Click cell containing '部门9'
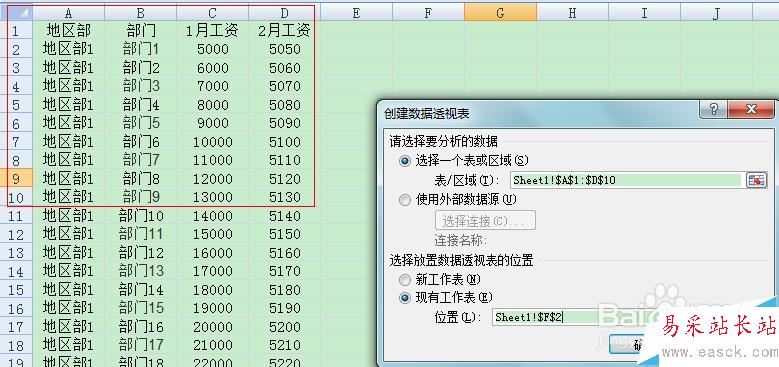 tap(141, 197)
